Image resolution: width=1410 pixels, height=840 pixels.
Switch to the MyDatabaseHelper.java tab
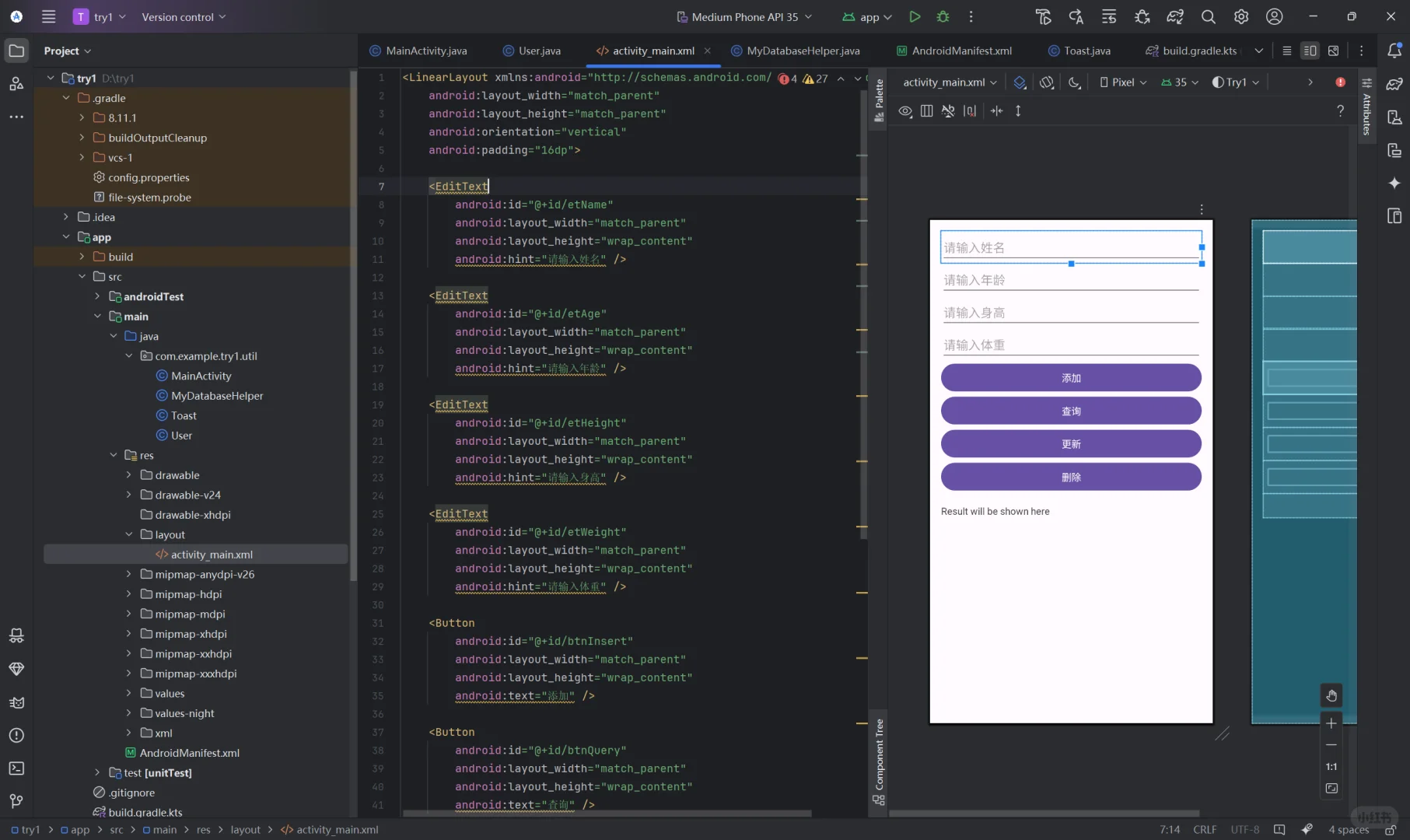pos(803,50)
